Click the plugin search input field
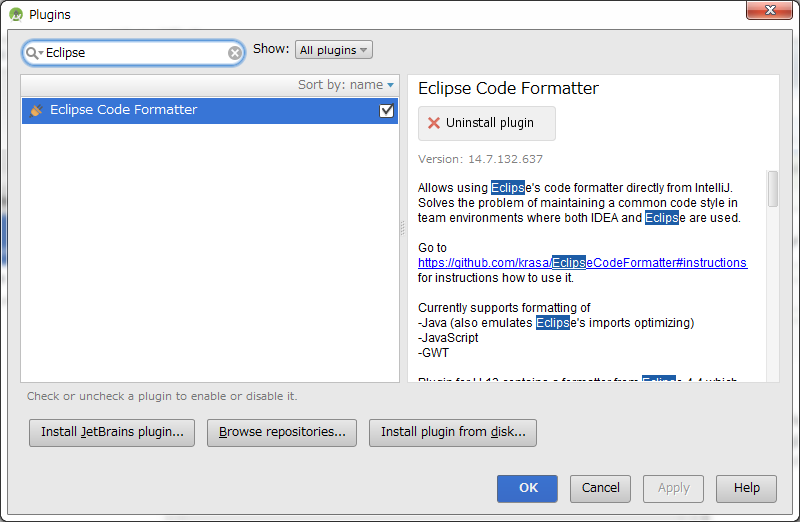The image size is (800, 522). click(x=133, y=53)
